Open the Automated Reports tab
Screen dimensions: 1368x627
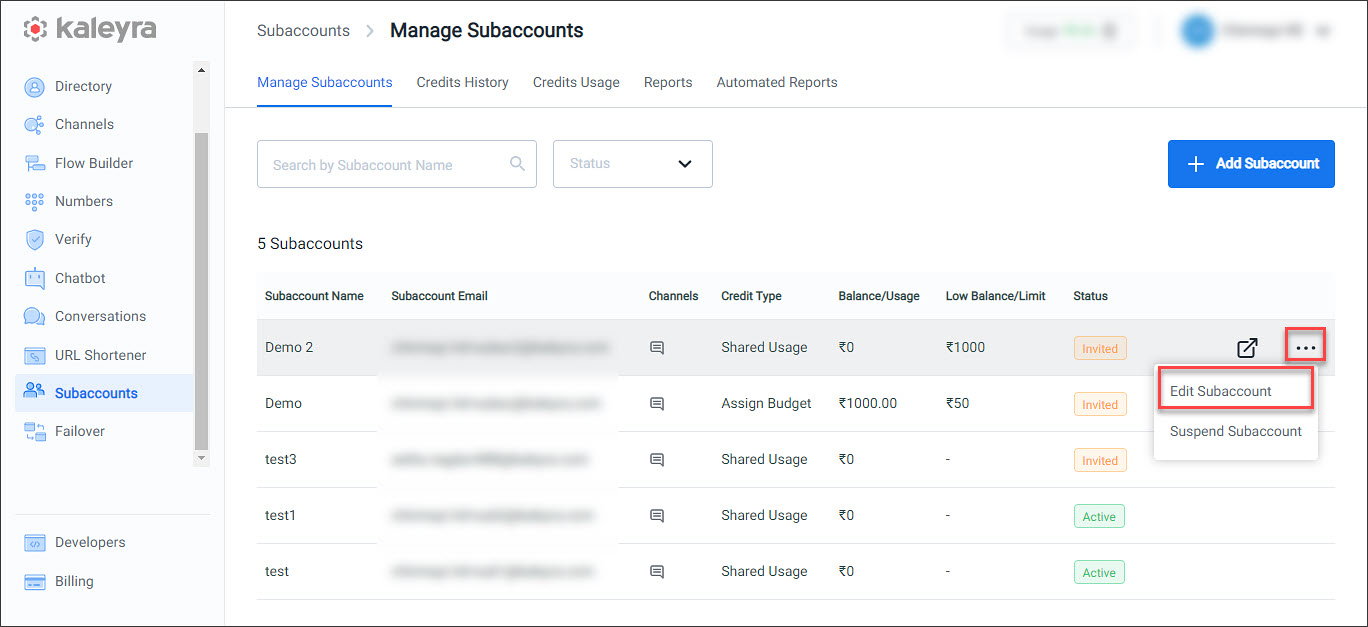pos(777,83)
